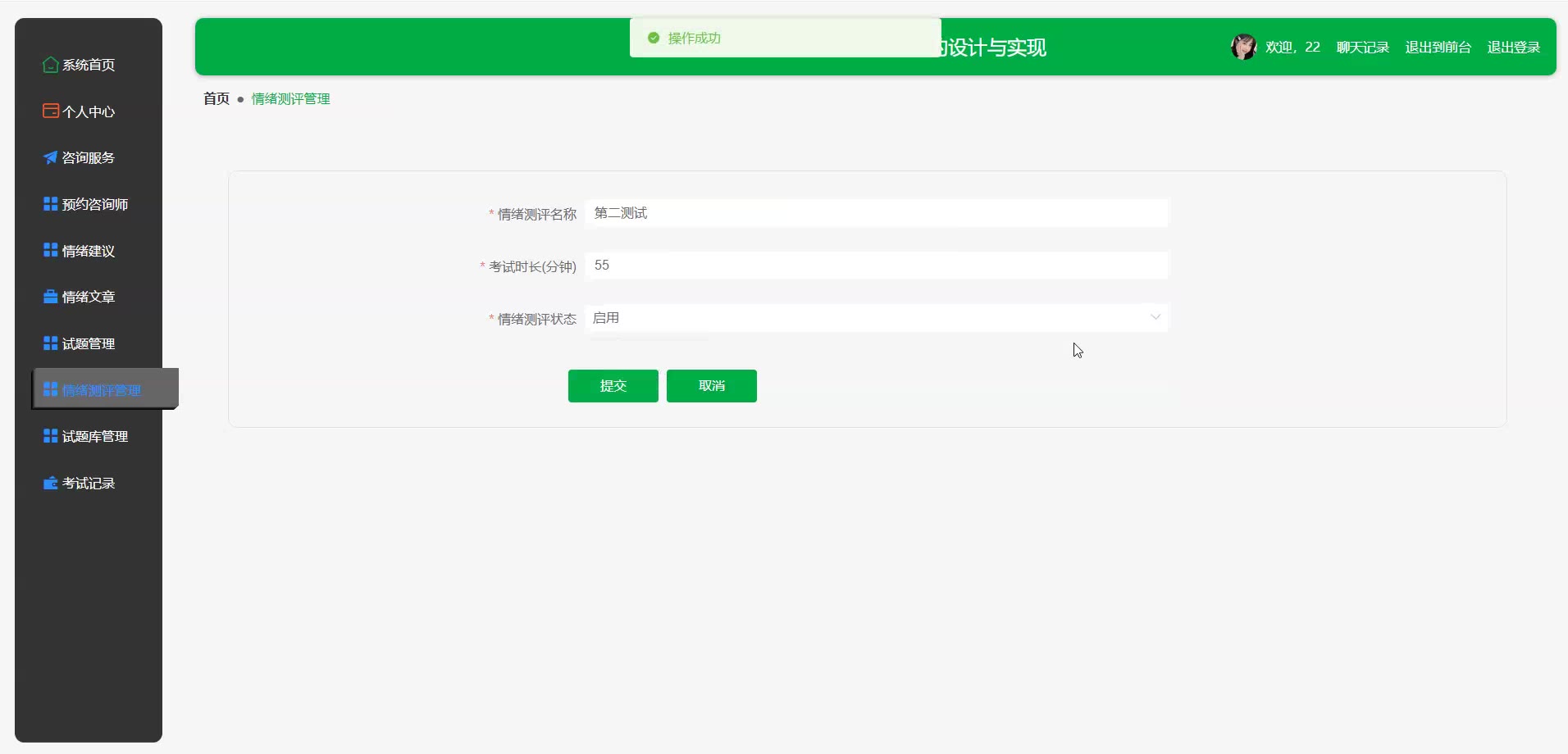The width and height of the screenshot is (1568, 754).
Task: Click the 欢迎, 22 greeting text
Action: [1292, 48]
